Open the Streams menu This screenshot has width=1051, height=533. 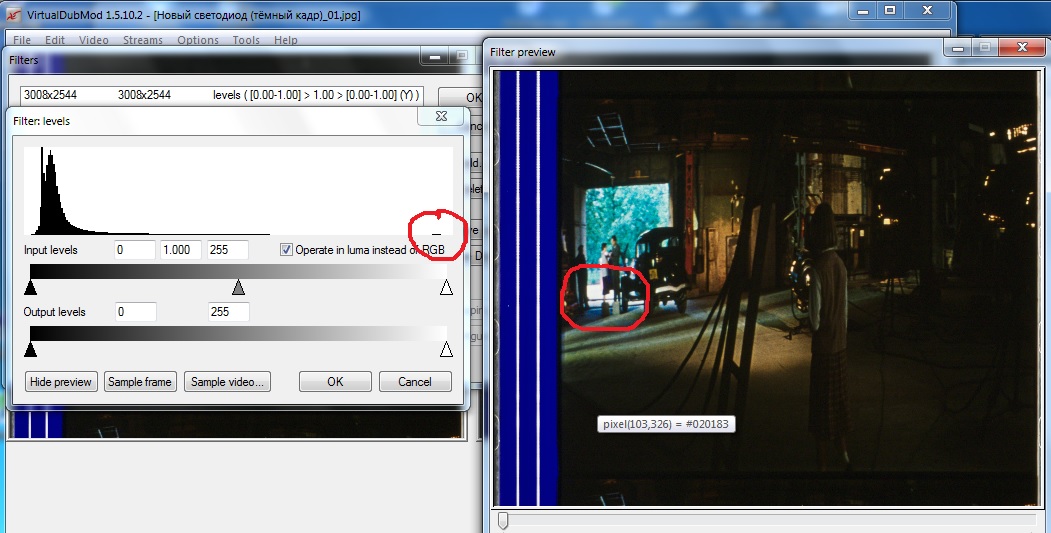[143, 40]
